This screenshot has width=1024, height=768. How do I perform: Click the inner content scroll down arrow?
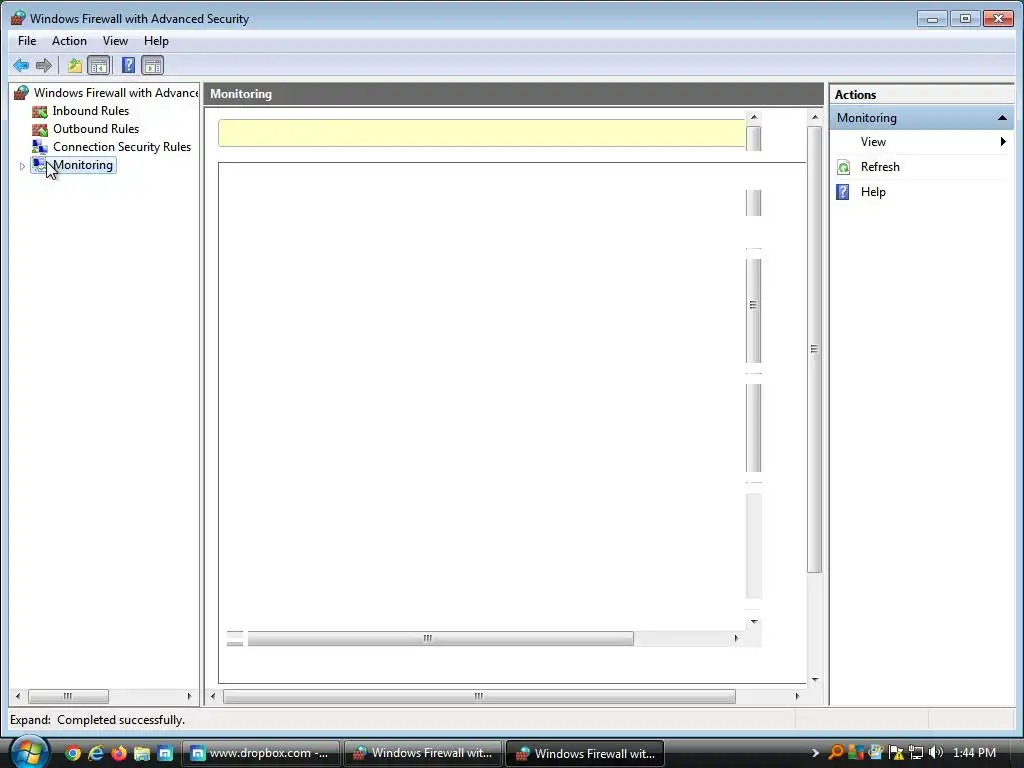point(754,622)
